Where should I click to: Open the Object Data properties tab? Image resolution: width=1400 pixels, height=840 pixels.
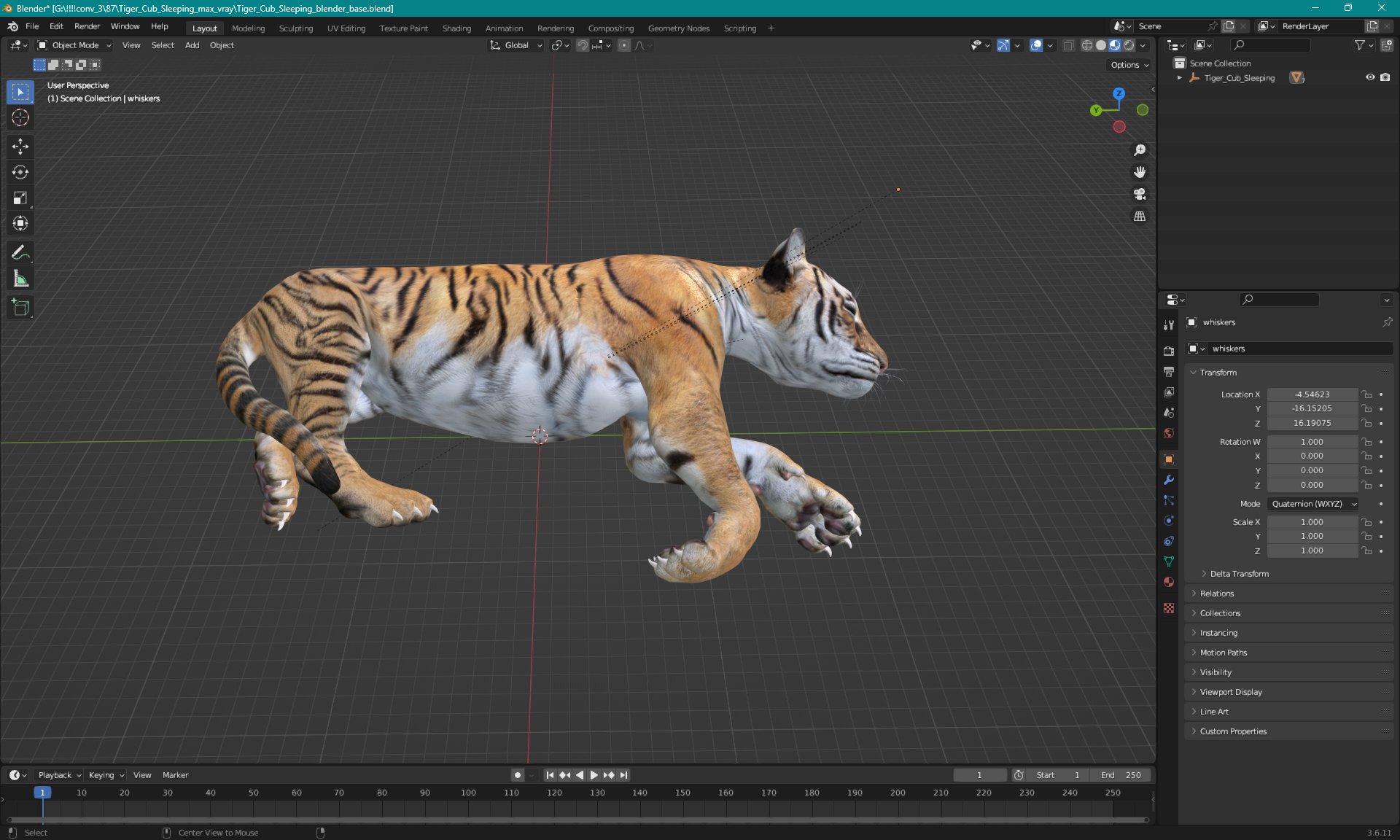(x=1169, y=561)
